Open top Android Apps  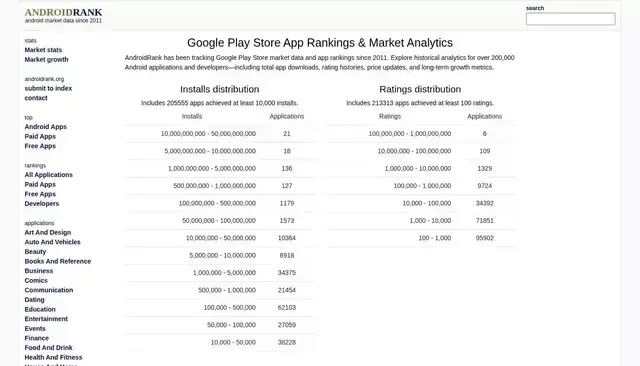45,127
